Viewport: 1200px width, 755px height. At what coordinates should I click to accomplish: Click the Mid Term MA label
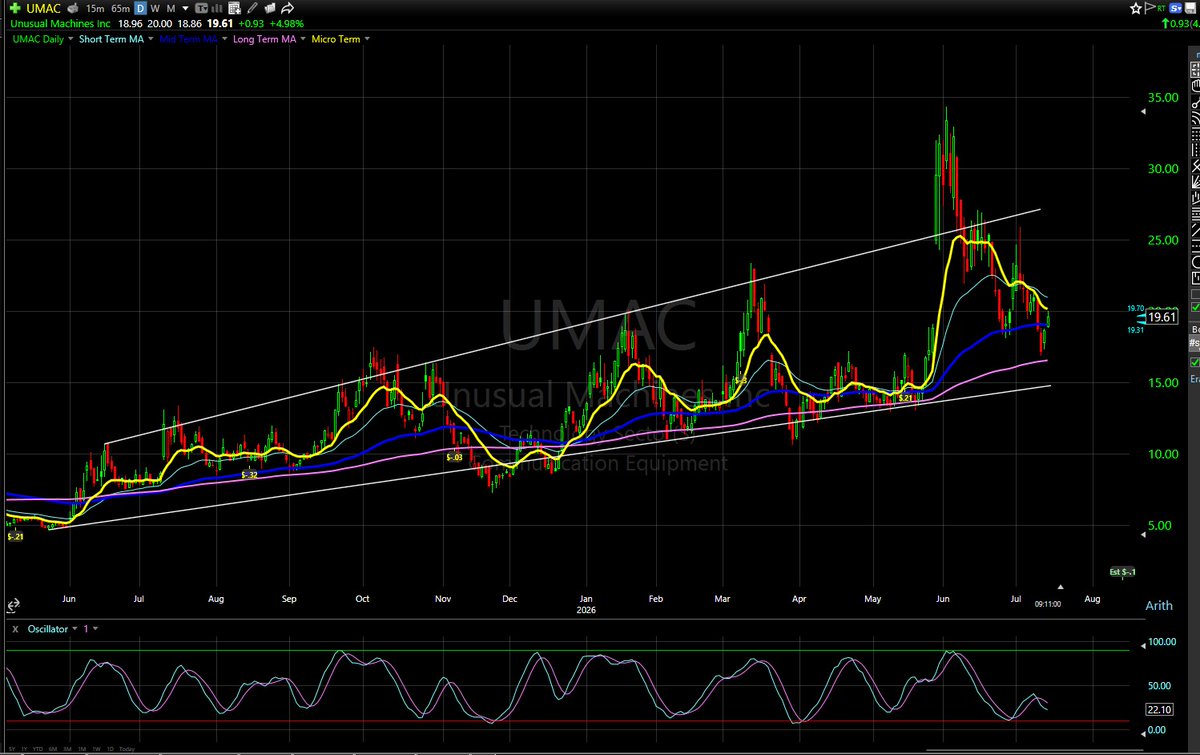(188, 39)
